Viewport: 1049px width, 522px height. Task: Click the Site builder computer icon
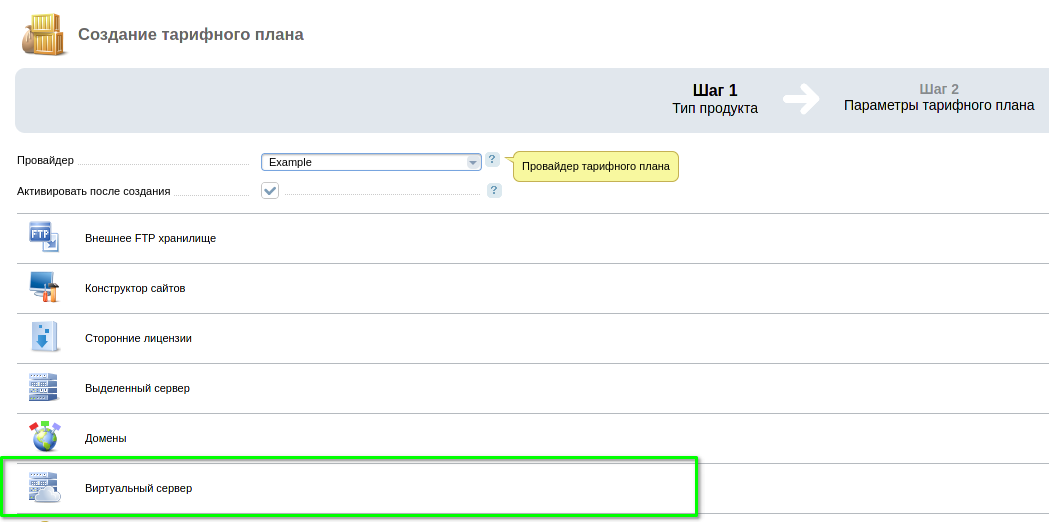[44, 287]
